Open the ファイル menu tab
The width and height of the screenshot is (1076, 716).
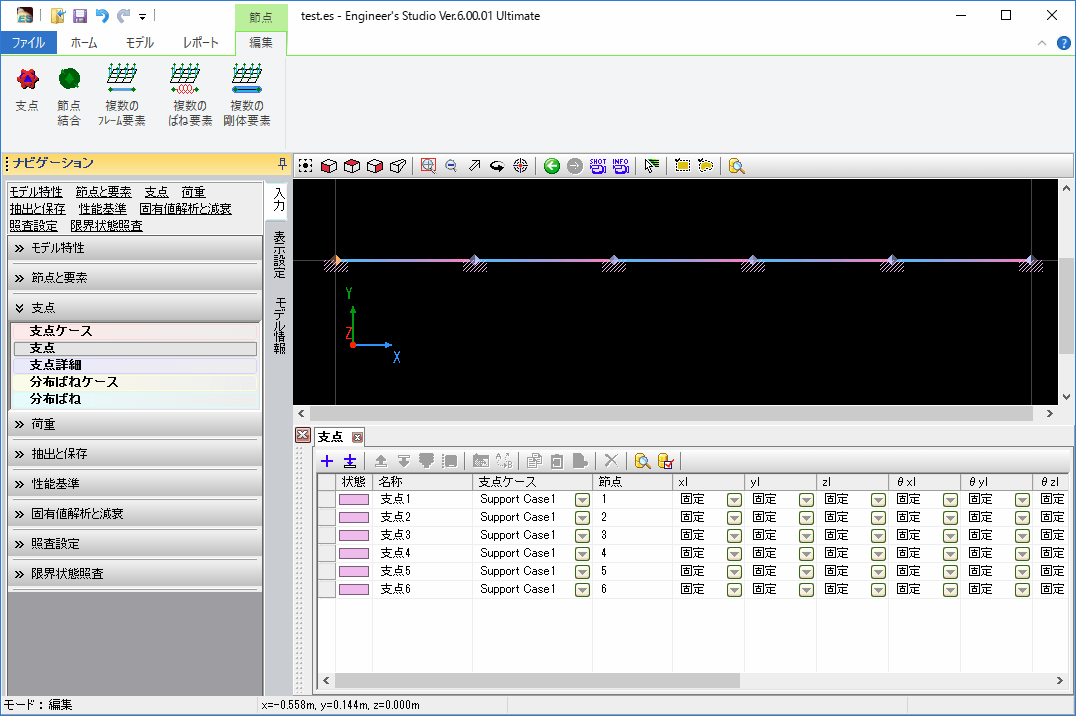(28, 43)
